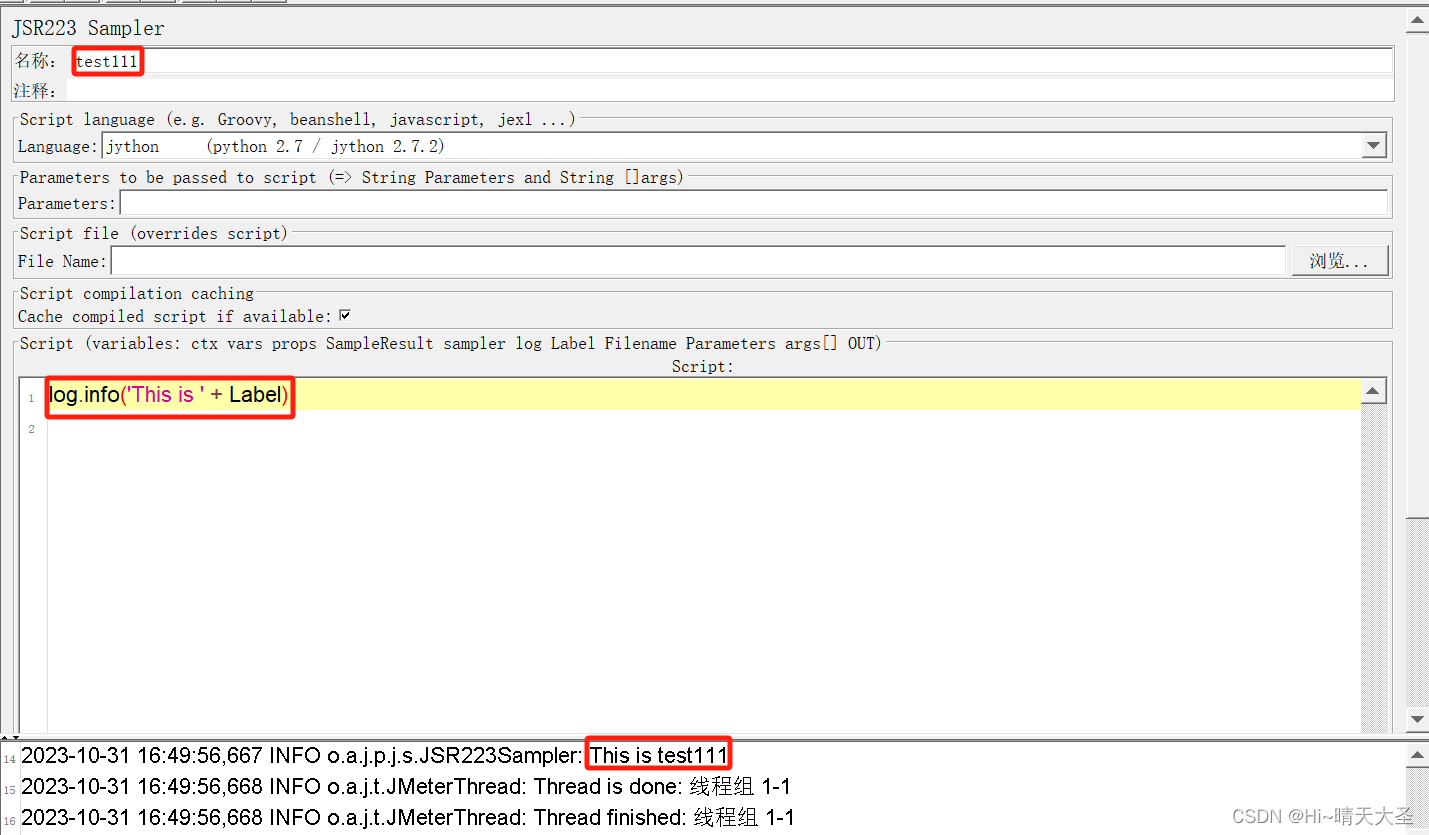Click line number 2 in script gutter

pyautogui.click(x=31, y=429)
